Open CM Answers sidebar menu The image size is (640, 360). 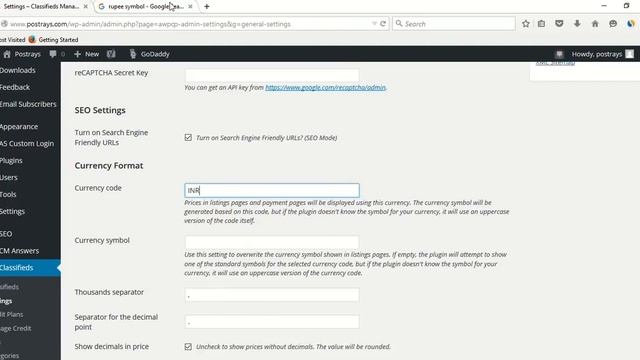(x=19, y=251)
